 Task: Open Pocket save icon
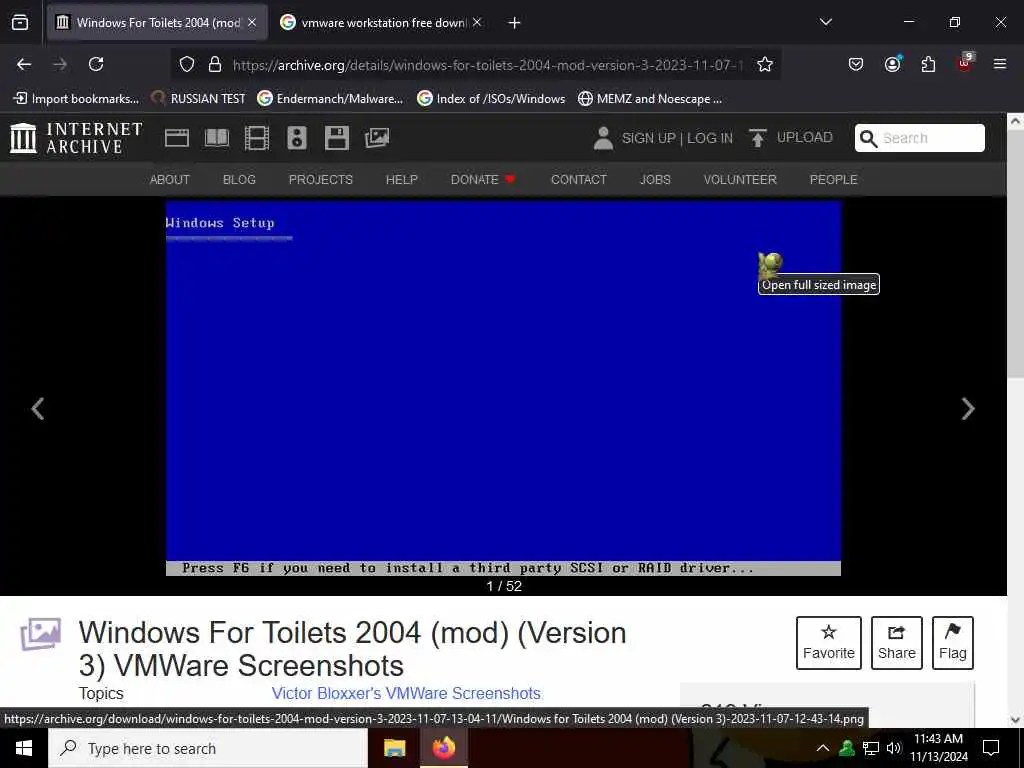[x=856, y=64]
